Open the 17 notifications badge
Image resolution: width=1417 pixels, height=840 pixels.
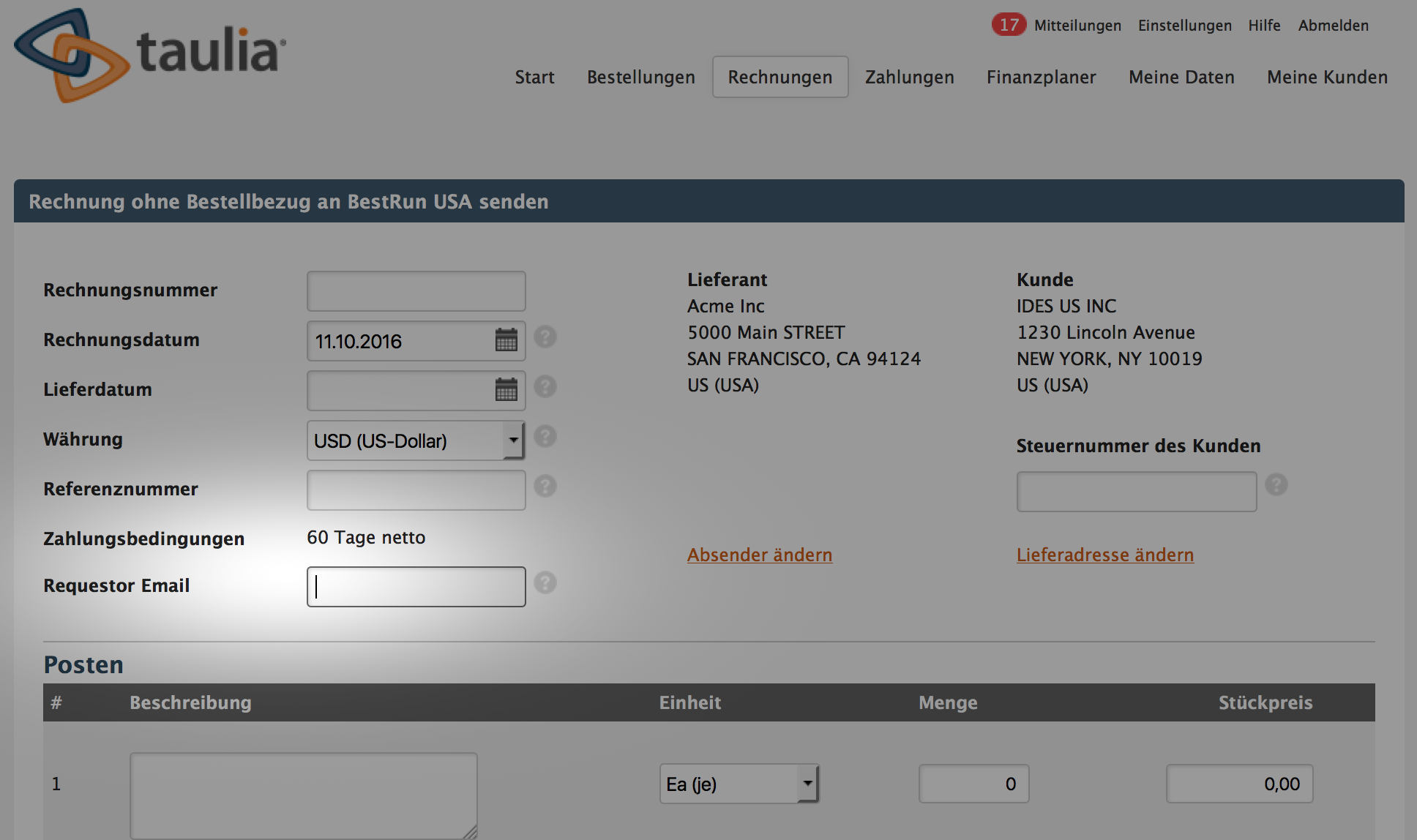[x=1009, y=25]
